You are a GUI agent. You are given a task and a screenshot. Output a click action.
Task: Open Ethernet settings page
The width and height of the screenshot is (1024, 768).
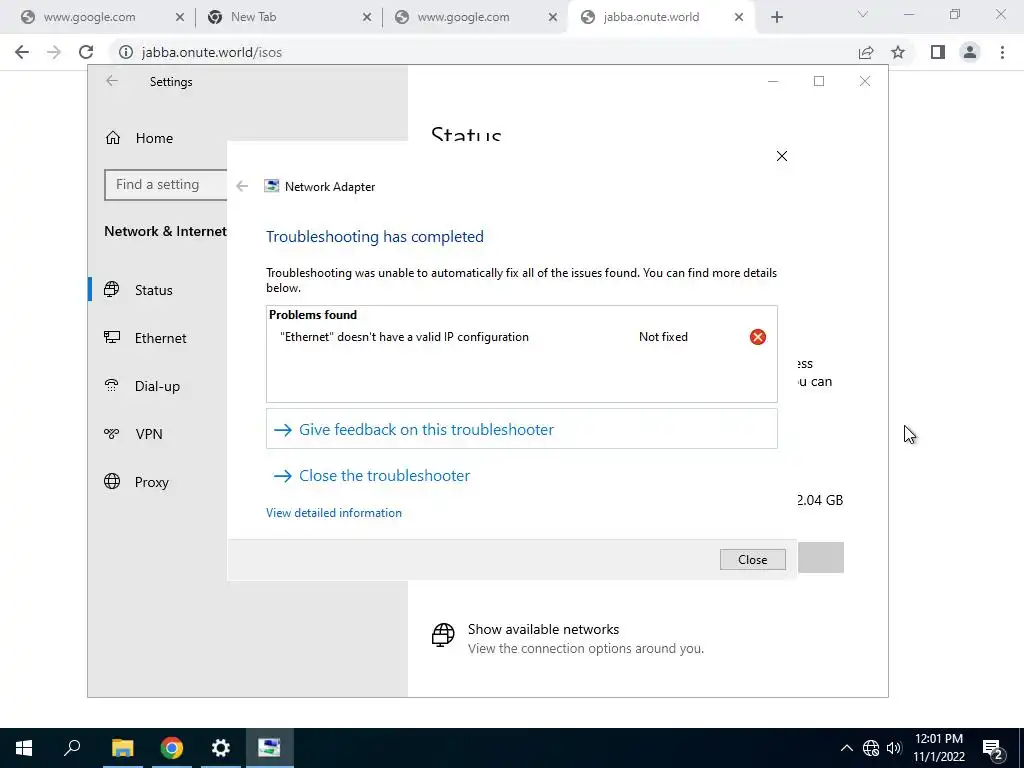coord(160,338)
